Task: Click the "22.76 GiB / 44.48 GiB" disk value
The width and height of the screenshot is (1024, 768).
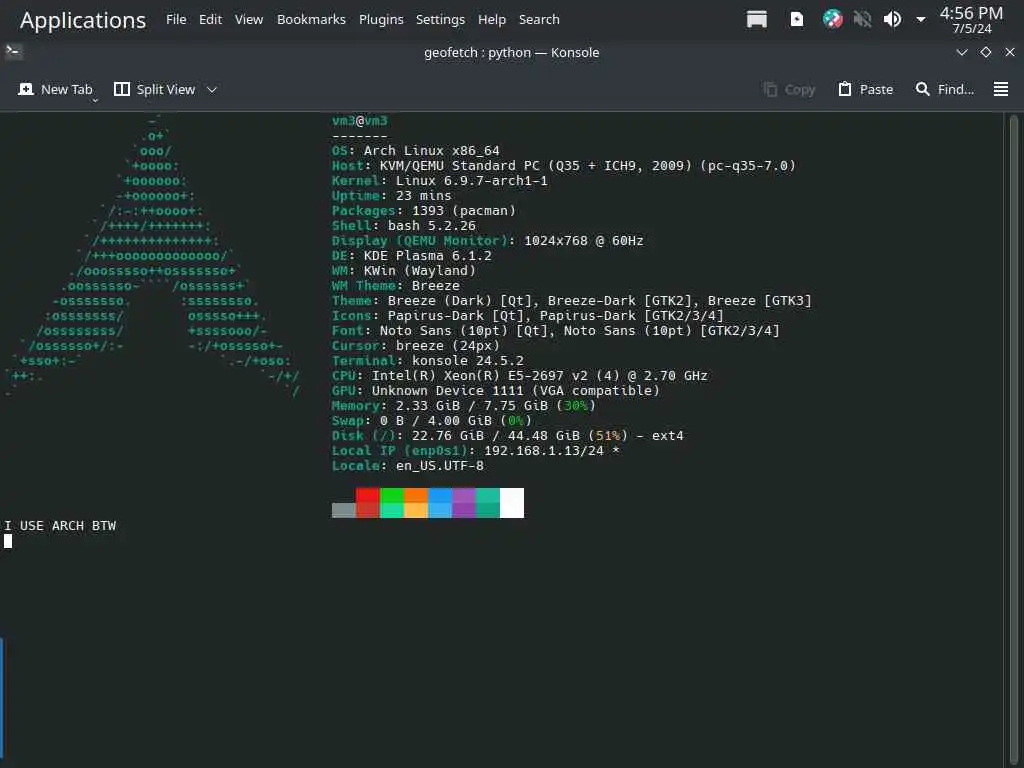Action: 496,436
